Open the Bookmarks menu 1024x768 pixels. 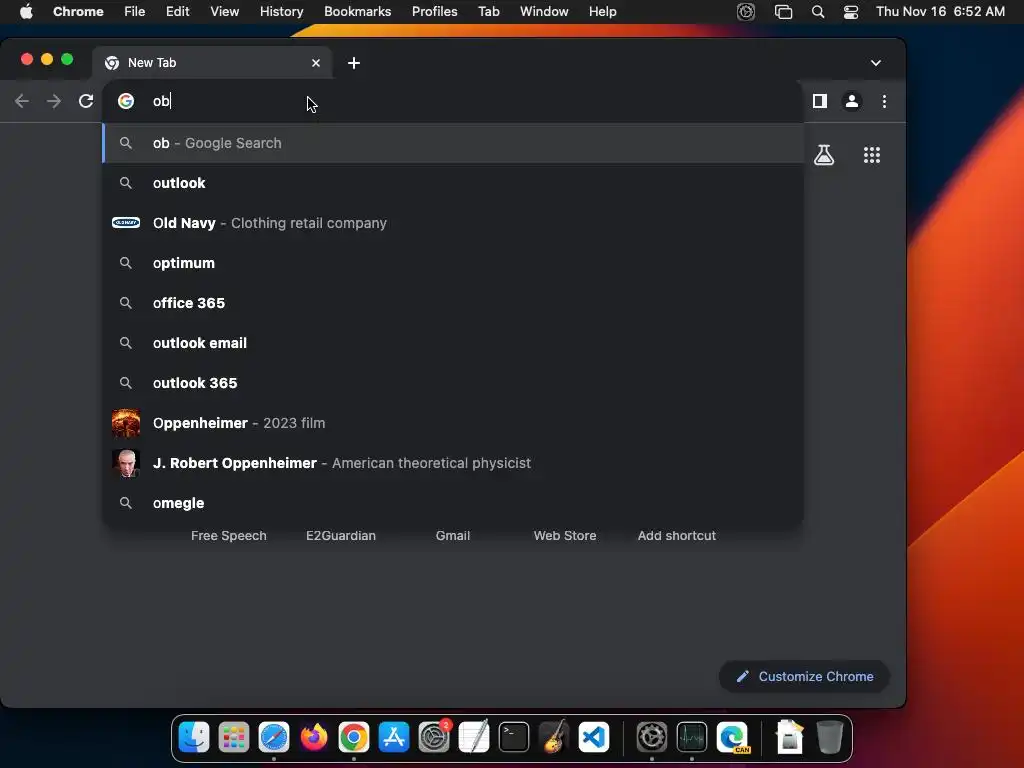pyautogui.click(x=357, y=11)
